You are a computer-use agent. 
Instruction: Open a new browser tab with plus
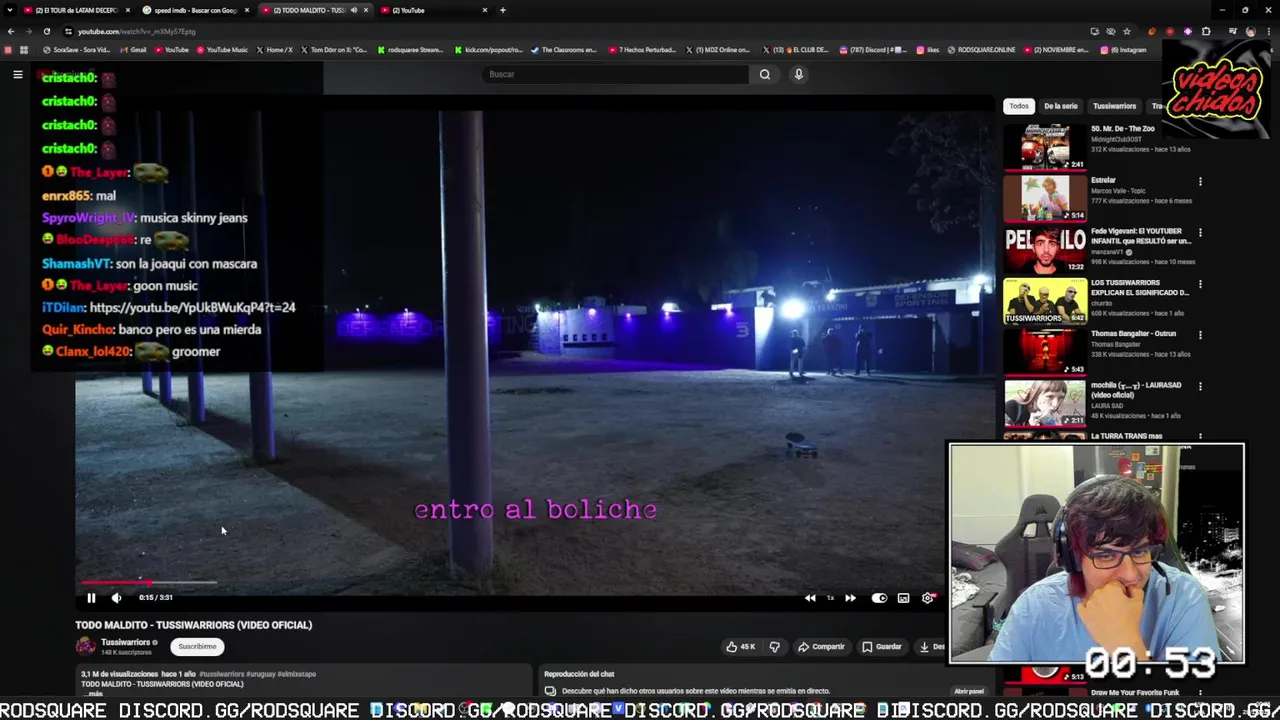(x=502, y=10)
